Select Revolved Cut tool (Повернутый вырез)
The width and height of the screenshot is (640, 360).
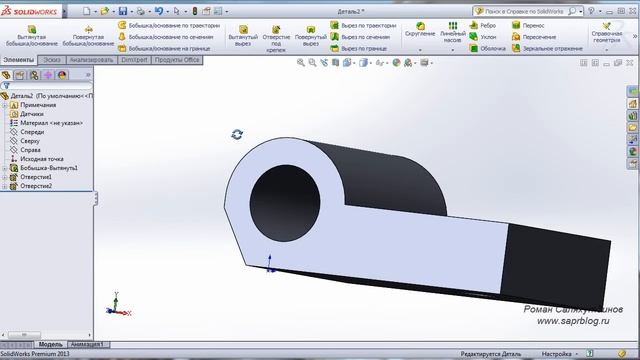click(311, 36)
